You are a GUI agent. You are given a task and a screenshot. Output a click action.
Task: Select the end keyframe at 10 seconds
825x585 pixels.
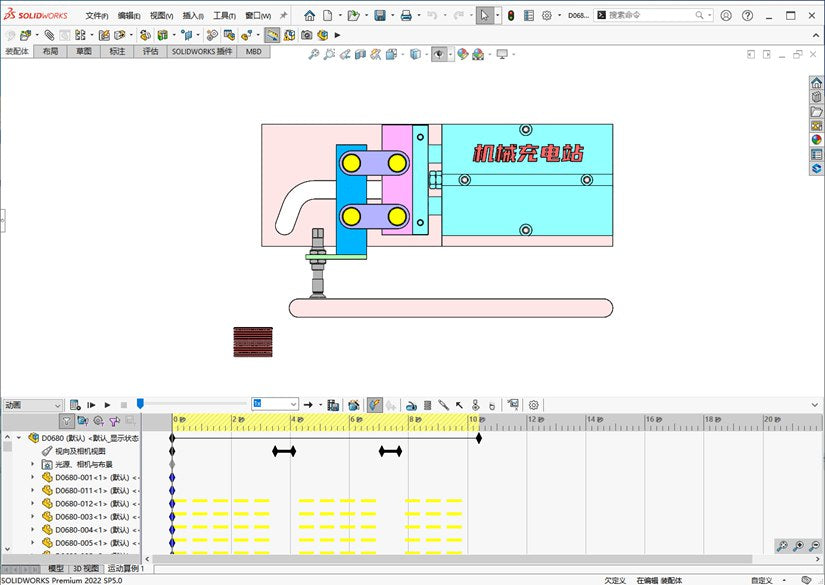[x=478, y=438]
